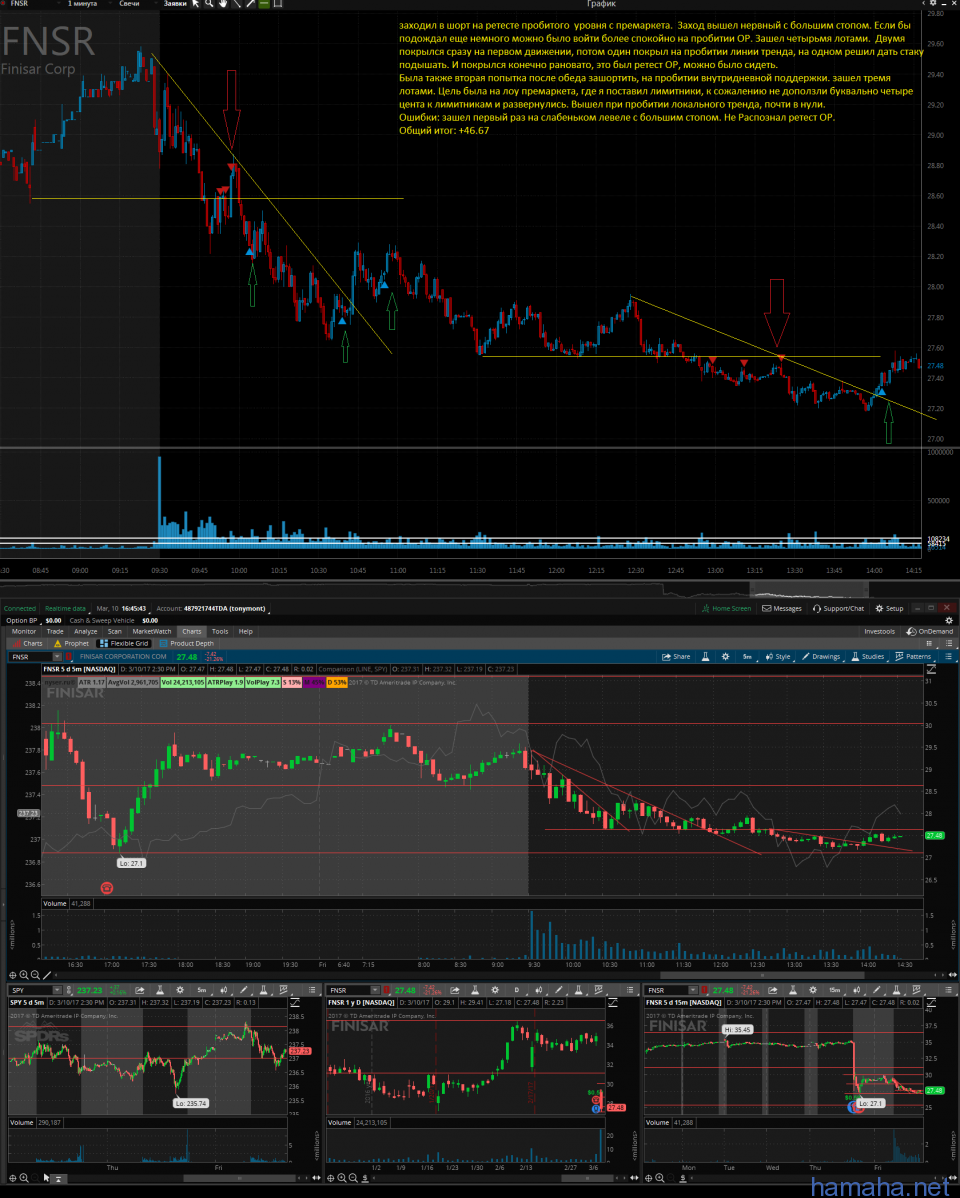The height and width of the screenshot is (1198, 960).
Task: Open the list menu icon right of Patterns
Action: (x=949, y=657)
